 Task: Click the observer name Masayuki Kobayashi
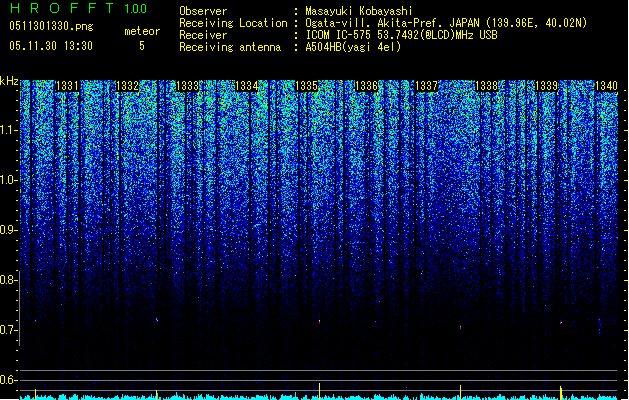coord(359,11)
